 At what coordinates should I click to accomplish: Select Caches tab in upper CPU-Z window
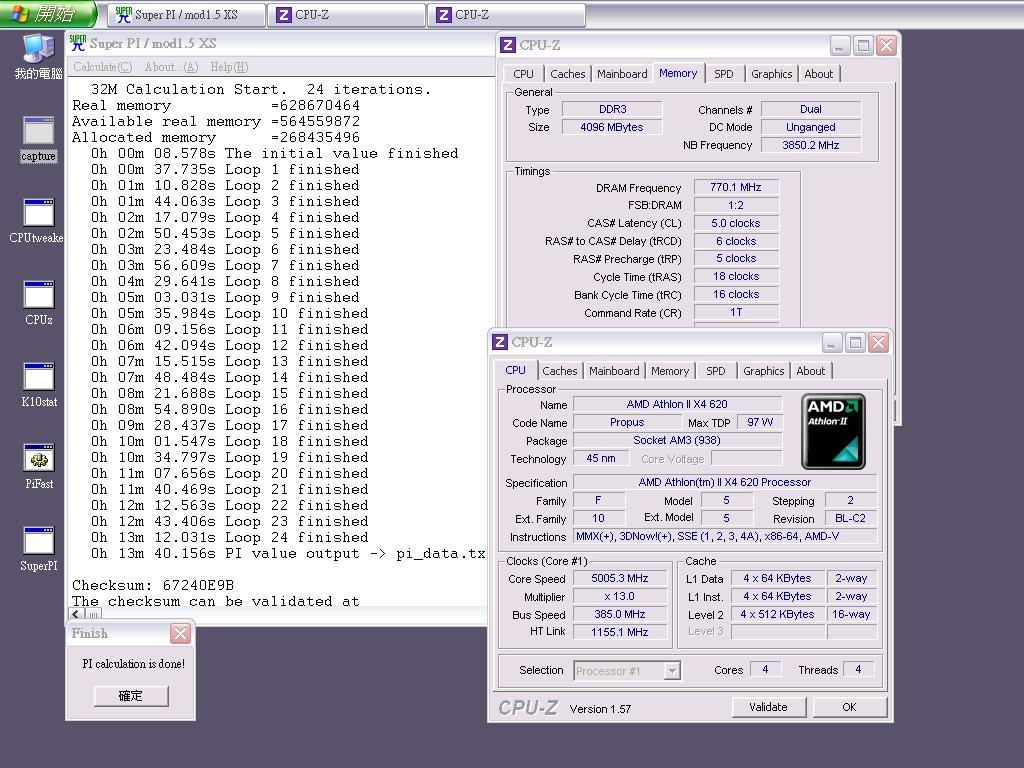coord(568,74)
